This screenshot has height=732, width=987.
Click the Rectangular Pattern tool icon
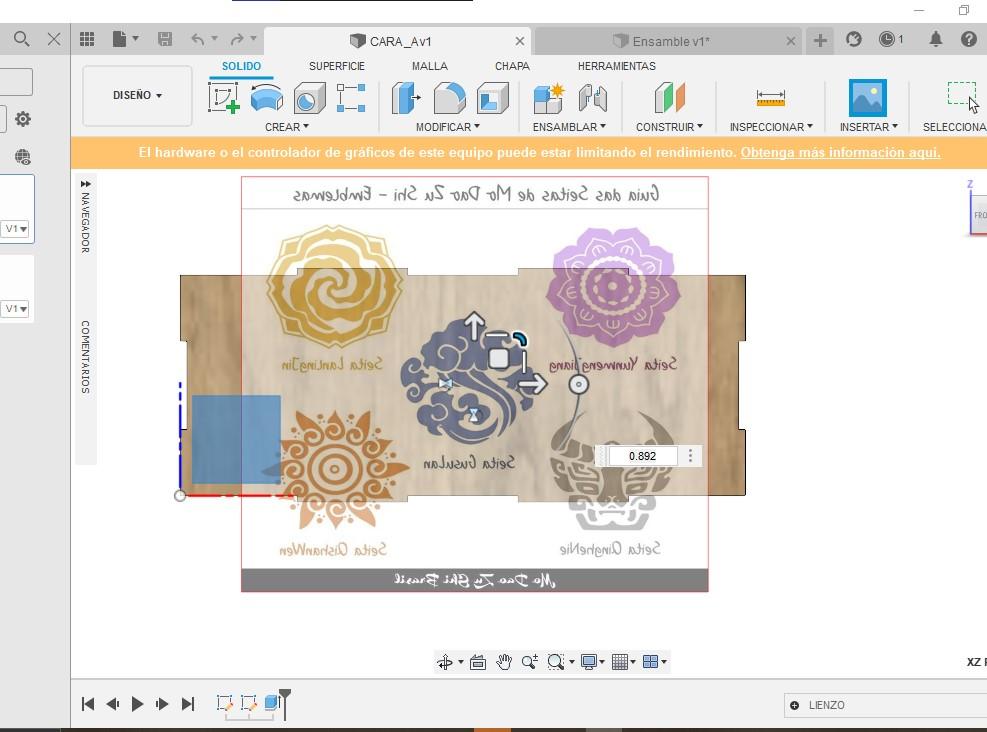point(351,98)
